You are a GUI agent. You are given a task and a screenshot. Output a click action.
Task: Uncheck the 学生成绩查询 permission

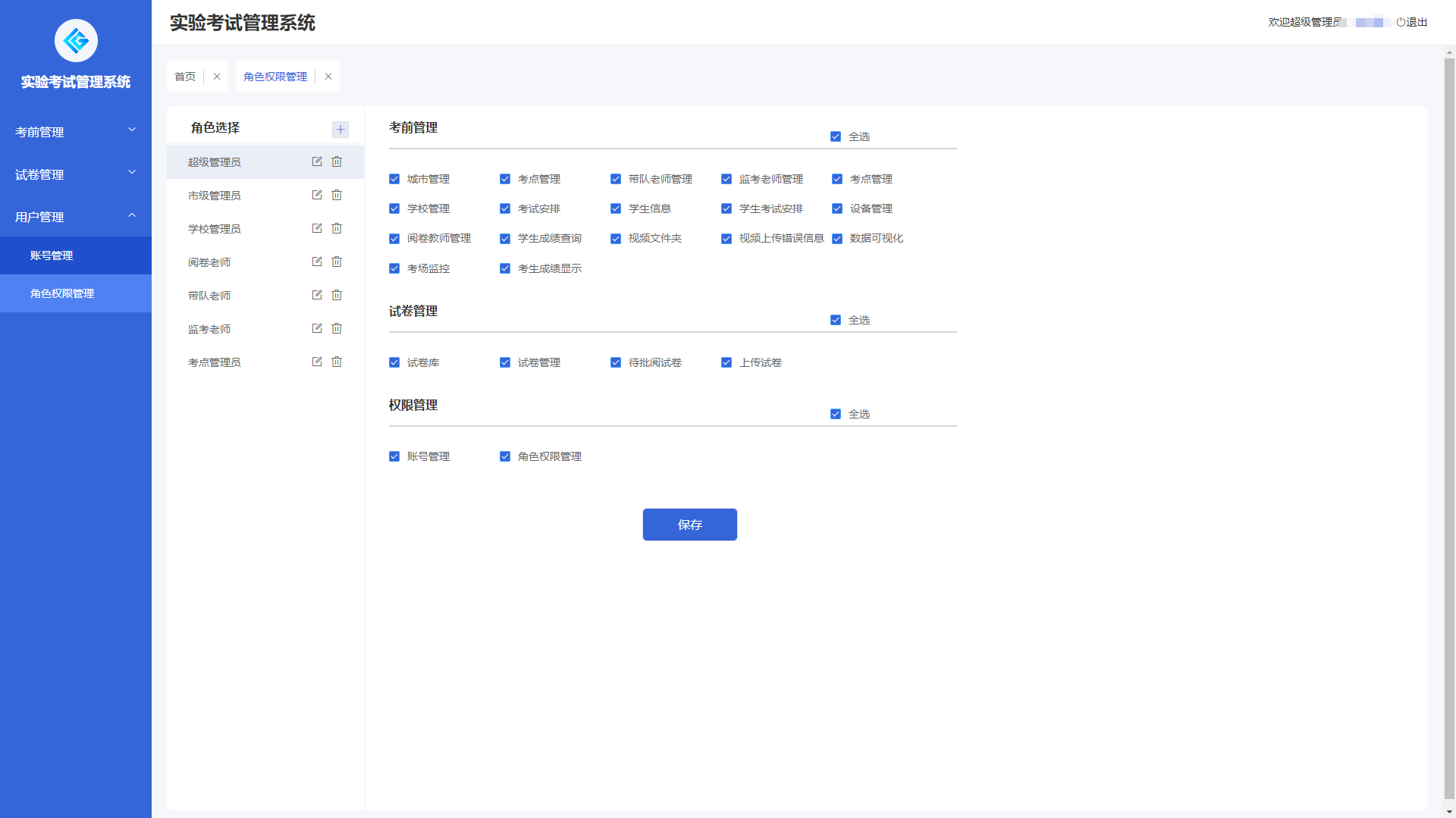(x=505, y=239)
